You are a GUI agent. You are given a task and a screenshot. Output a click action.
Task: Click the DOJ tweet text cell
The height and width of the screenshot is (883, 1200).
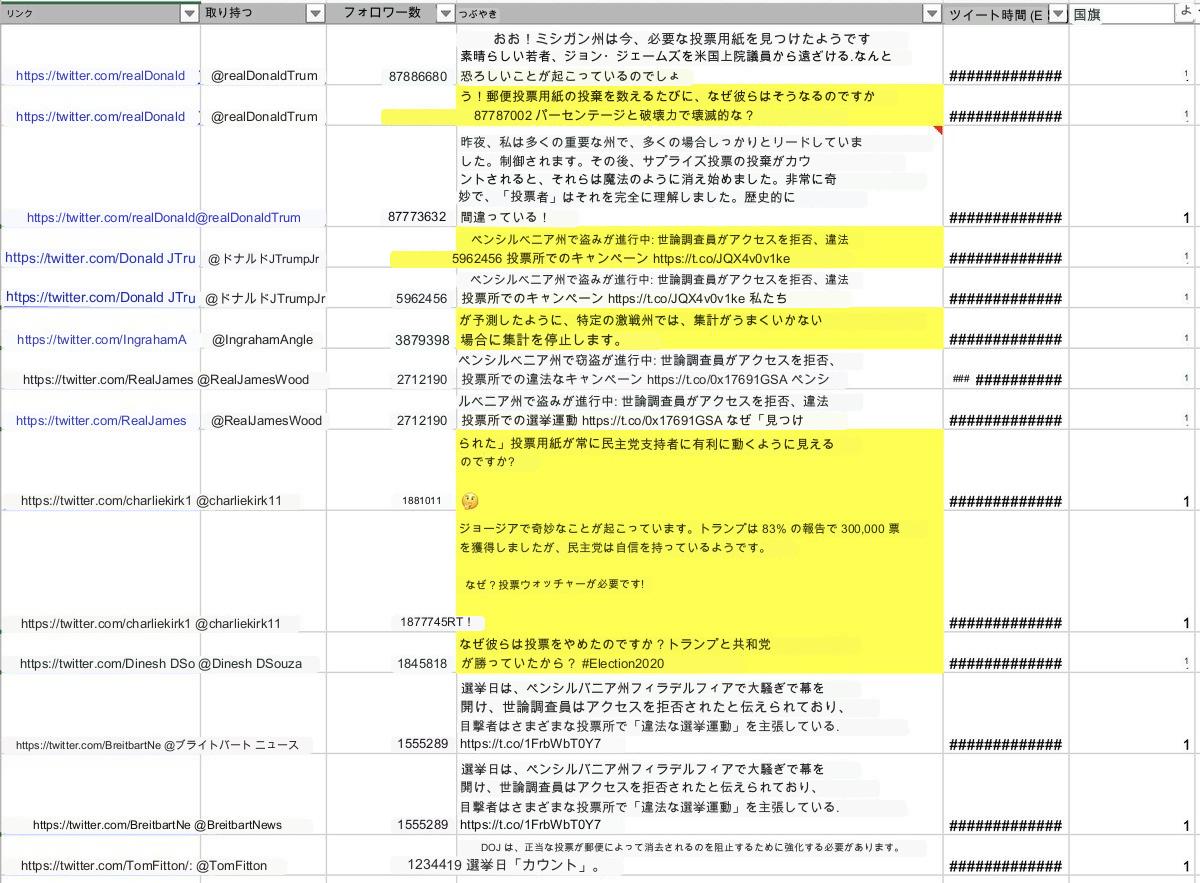[698, 856]
